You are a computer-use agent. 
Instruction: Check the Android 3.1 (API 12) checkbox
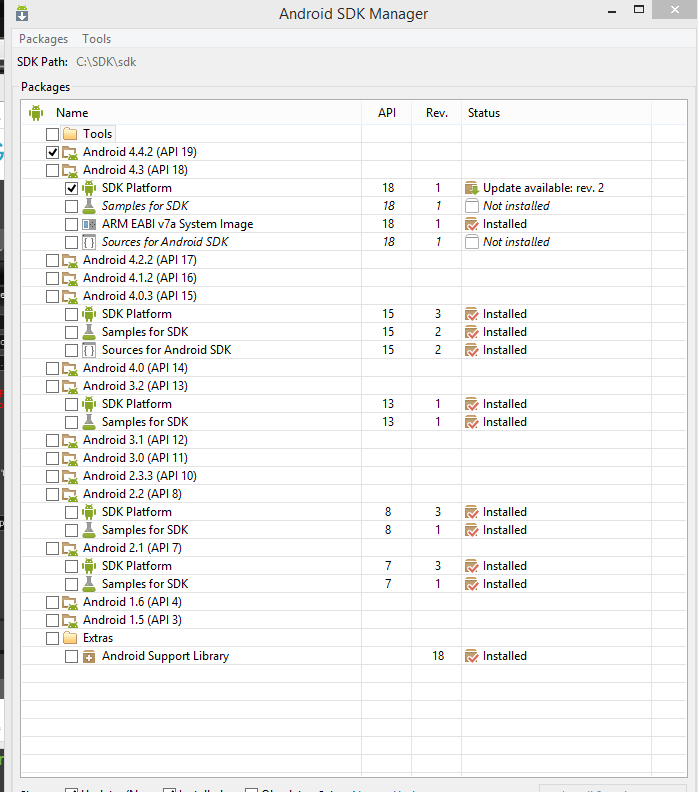pos(53,440)
